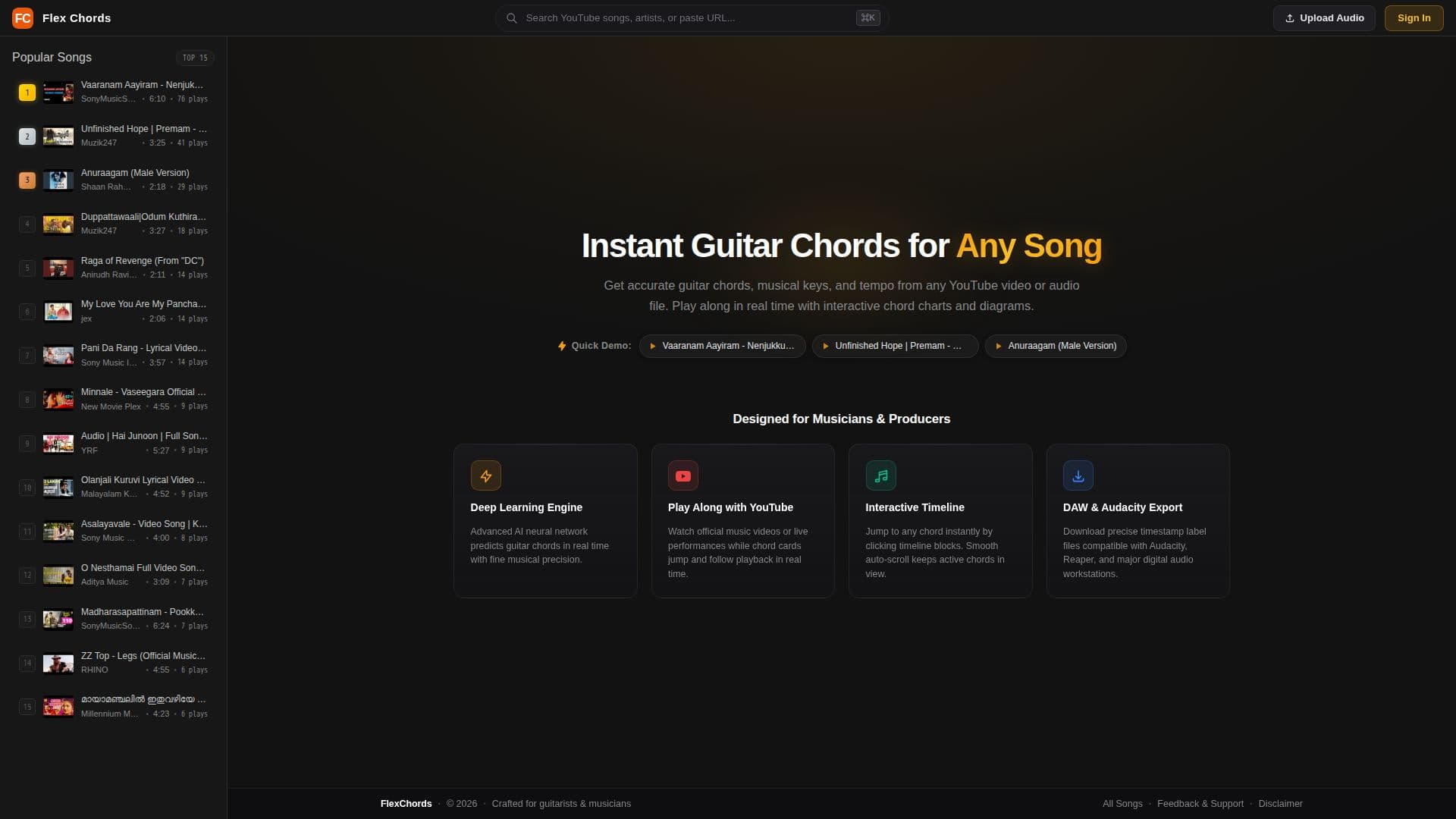
Task: Click the search magnifier icon
Action: tap(512, 17)
